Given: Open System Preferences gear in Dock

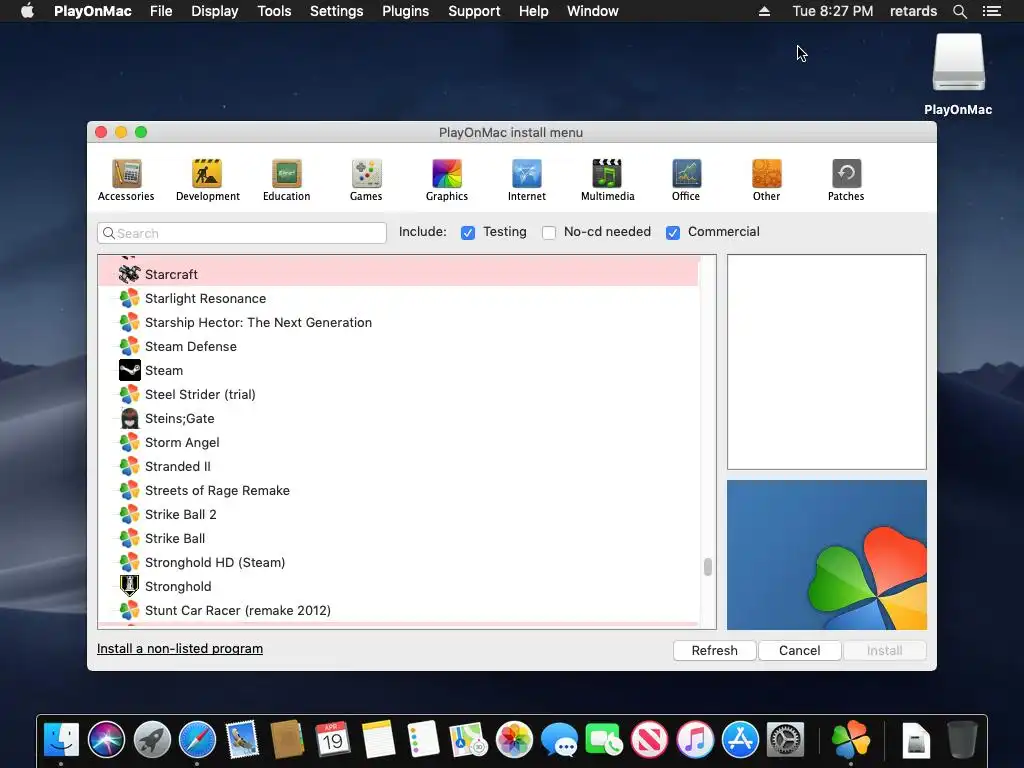Looking at the screenshot, I should 785,740.
